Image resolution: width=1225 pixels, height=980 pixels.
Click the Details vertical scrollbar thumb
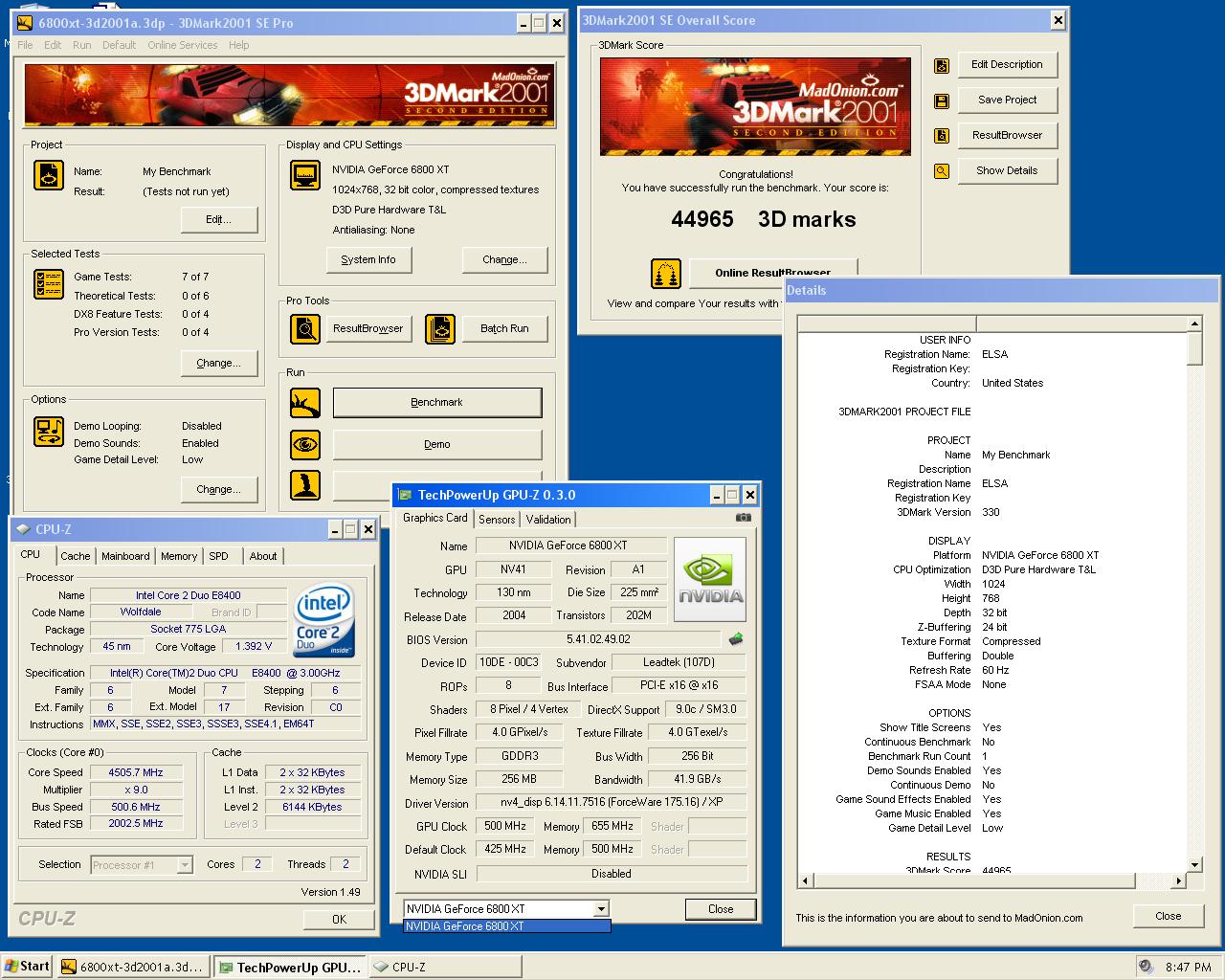pos(1194,348)
